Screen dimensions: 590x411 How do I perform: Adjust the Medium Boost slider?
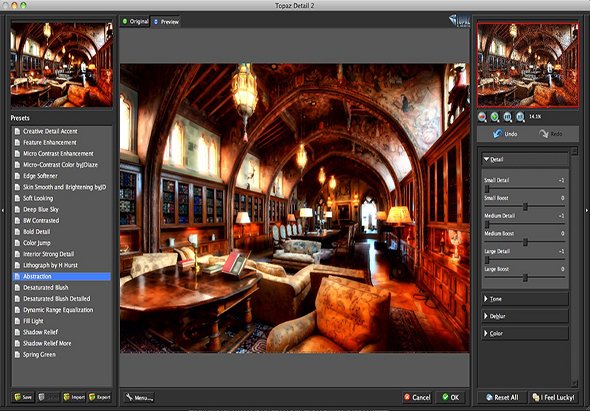[x=525, y=242]
